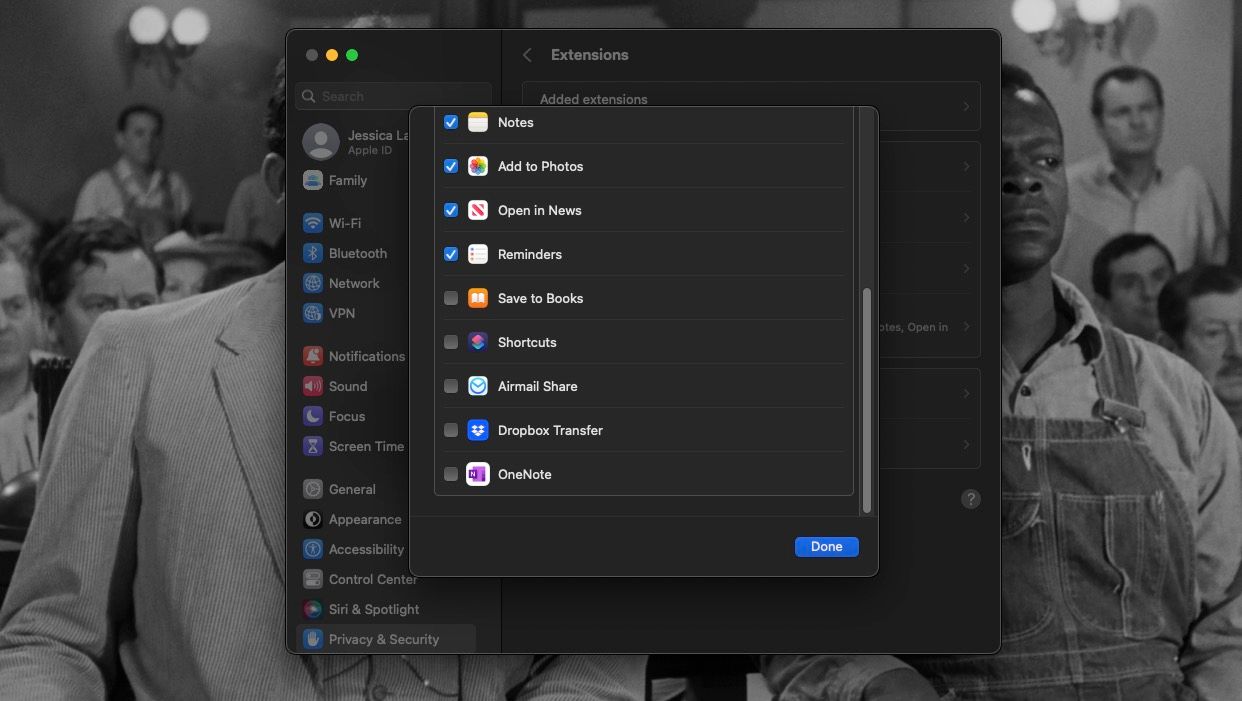This screenshot has height=701, width=1242.
Task: Click the back chevron beside Extensions
Action: (527, 55)
